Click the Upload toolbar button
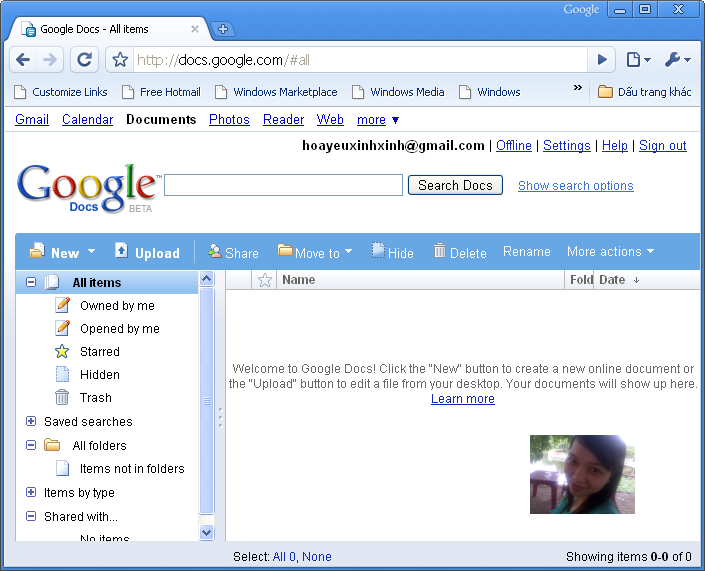This screenshot has height=571, width=705. pyautogui.click(x=147, y=252)
